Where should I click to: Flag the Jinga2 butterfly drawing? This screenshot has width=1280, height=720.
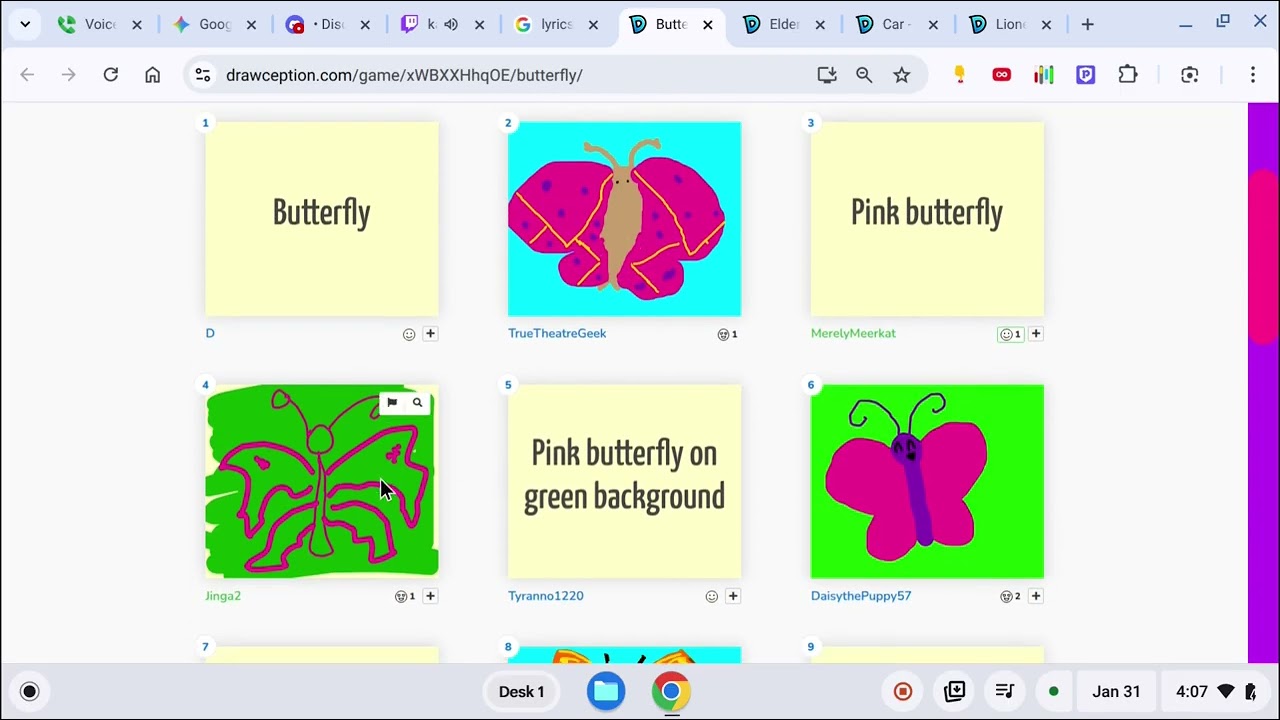point(392,403)
